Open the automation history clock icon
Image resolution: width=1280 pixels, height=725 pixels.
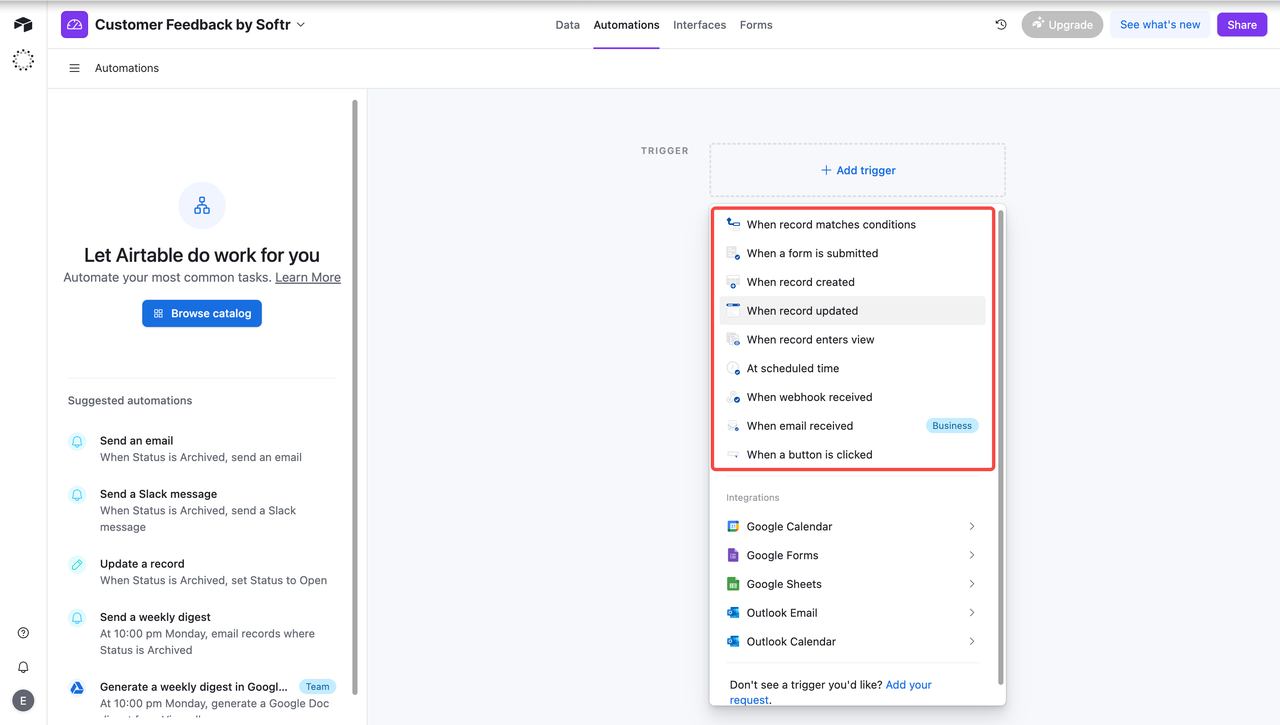(x=1000, y=24)
